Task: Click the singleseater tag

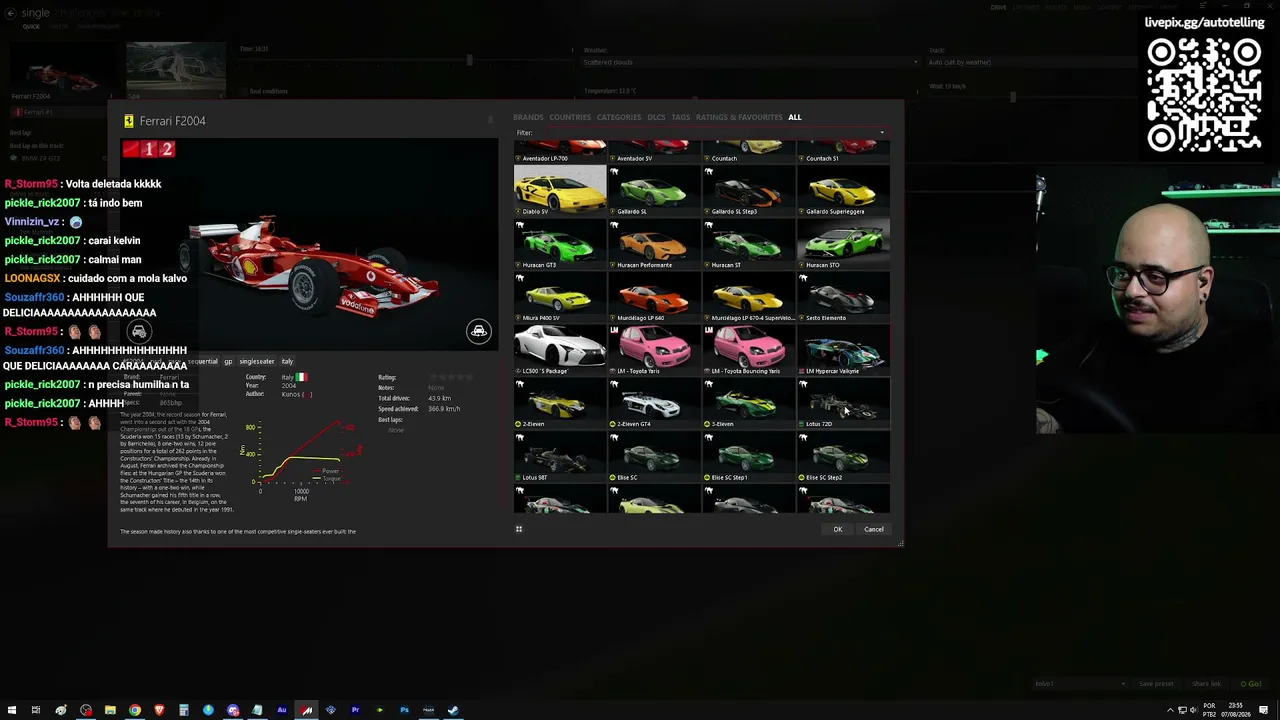Action: 257,361
